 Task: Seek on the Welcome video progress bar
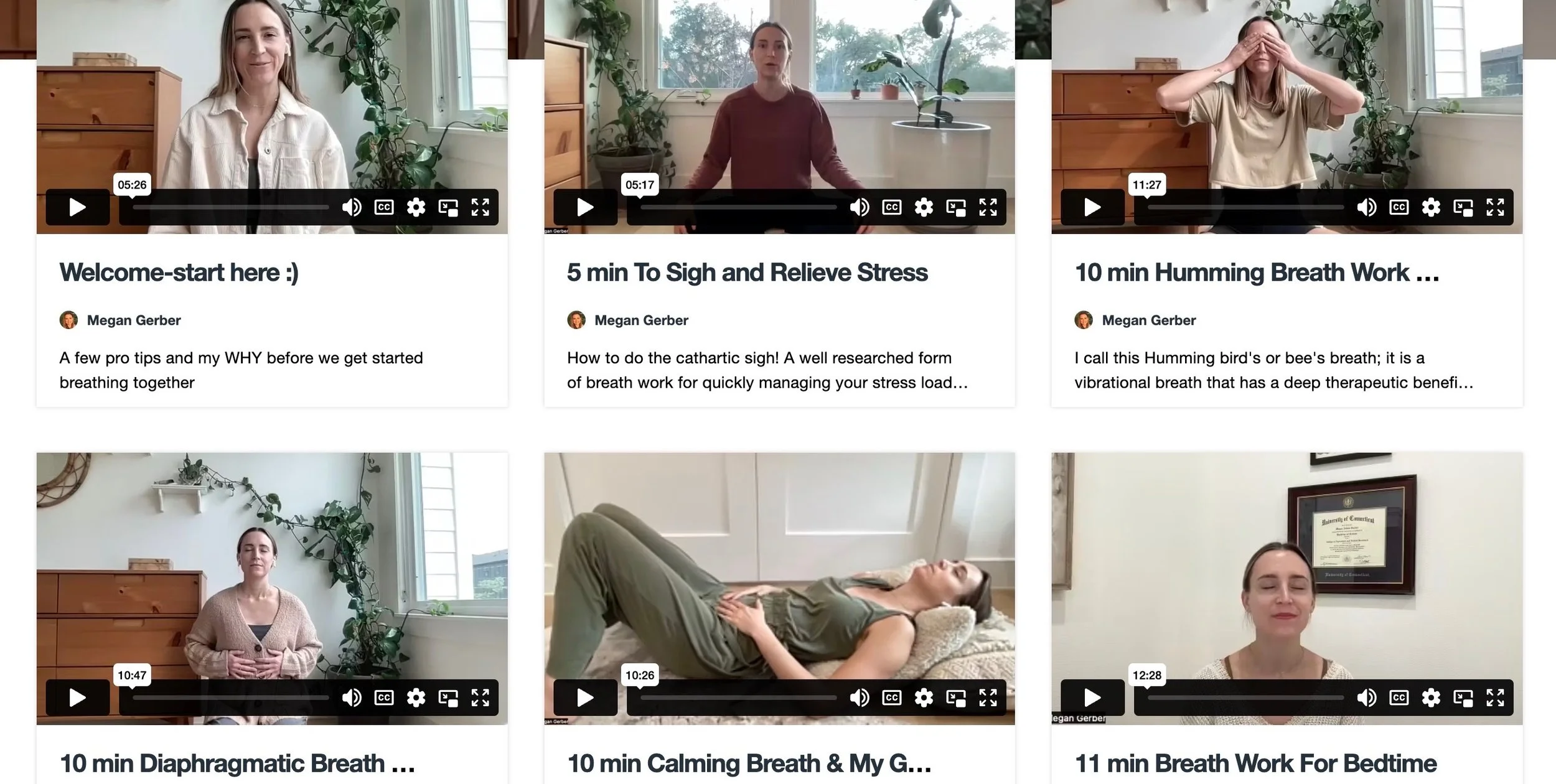(x=230, y=207)
